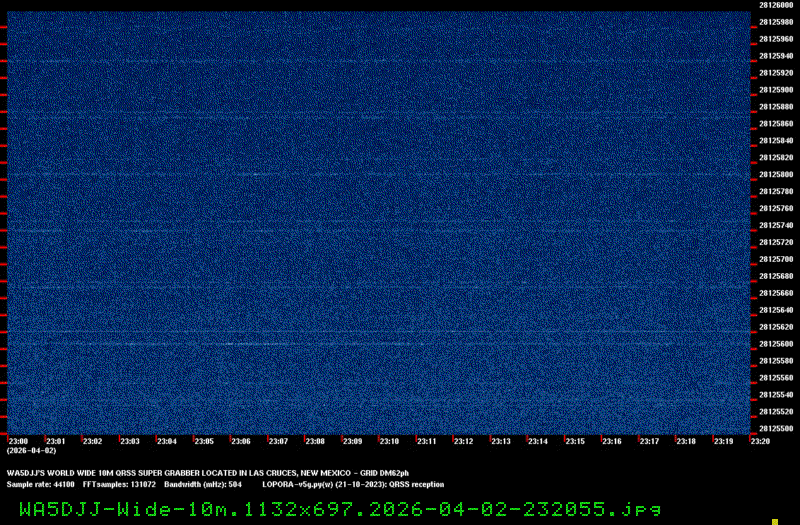Select the 23:05 time label
Screen dimensions: 800x525
[204, 441]
